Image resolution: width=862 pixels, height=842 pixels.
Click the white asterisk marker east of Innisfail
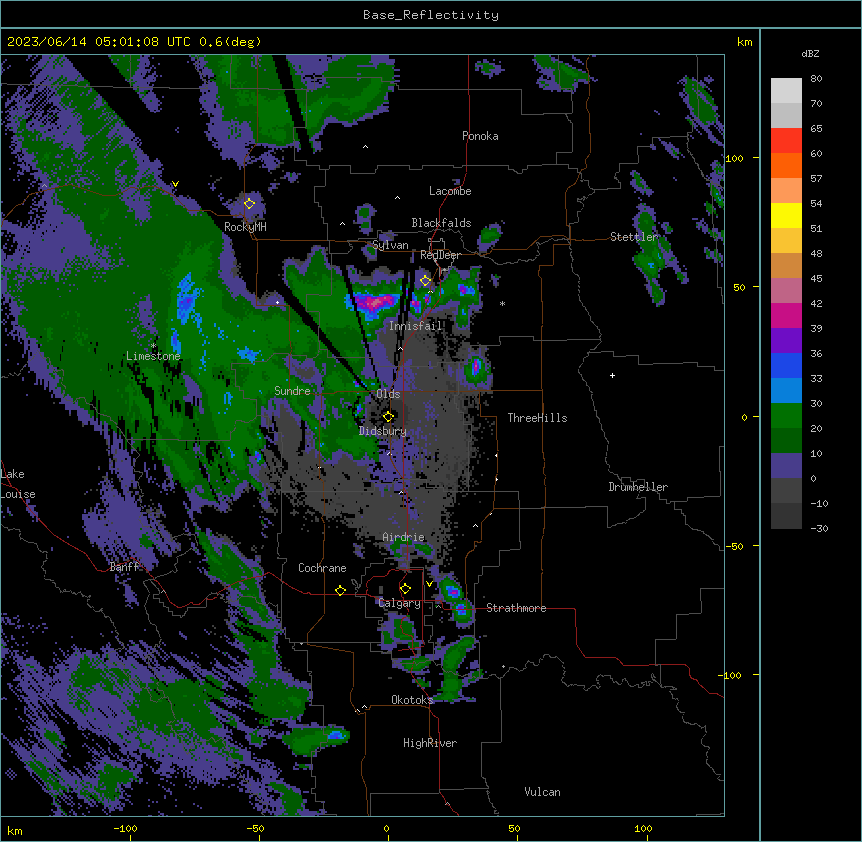tap(502, 303)
